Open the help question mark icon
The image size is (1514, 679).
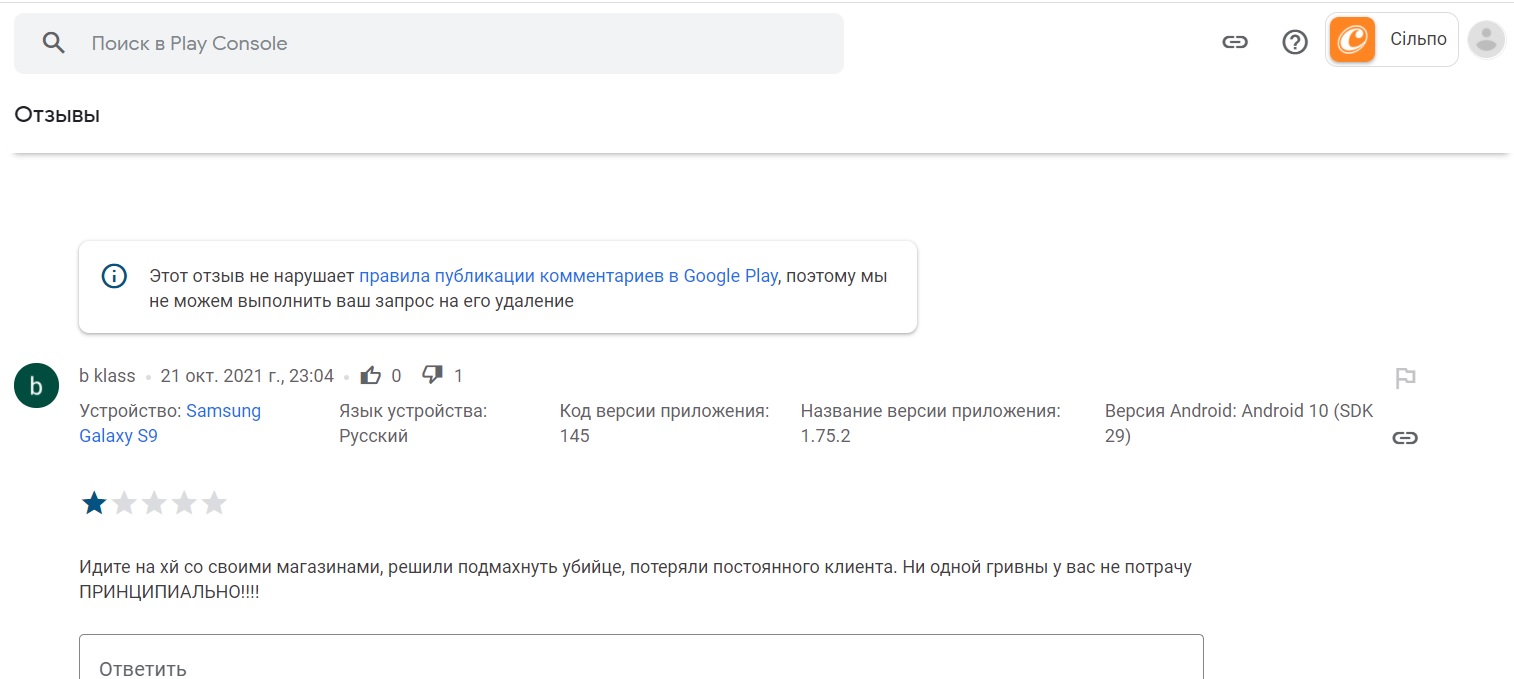click(1295, 42)
